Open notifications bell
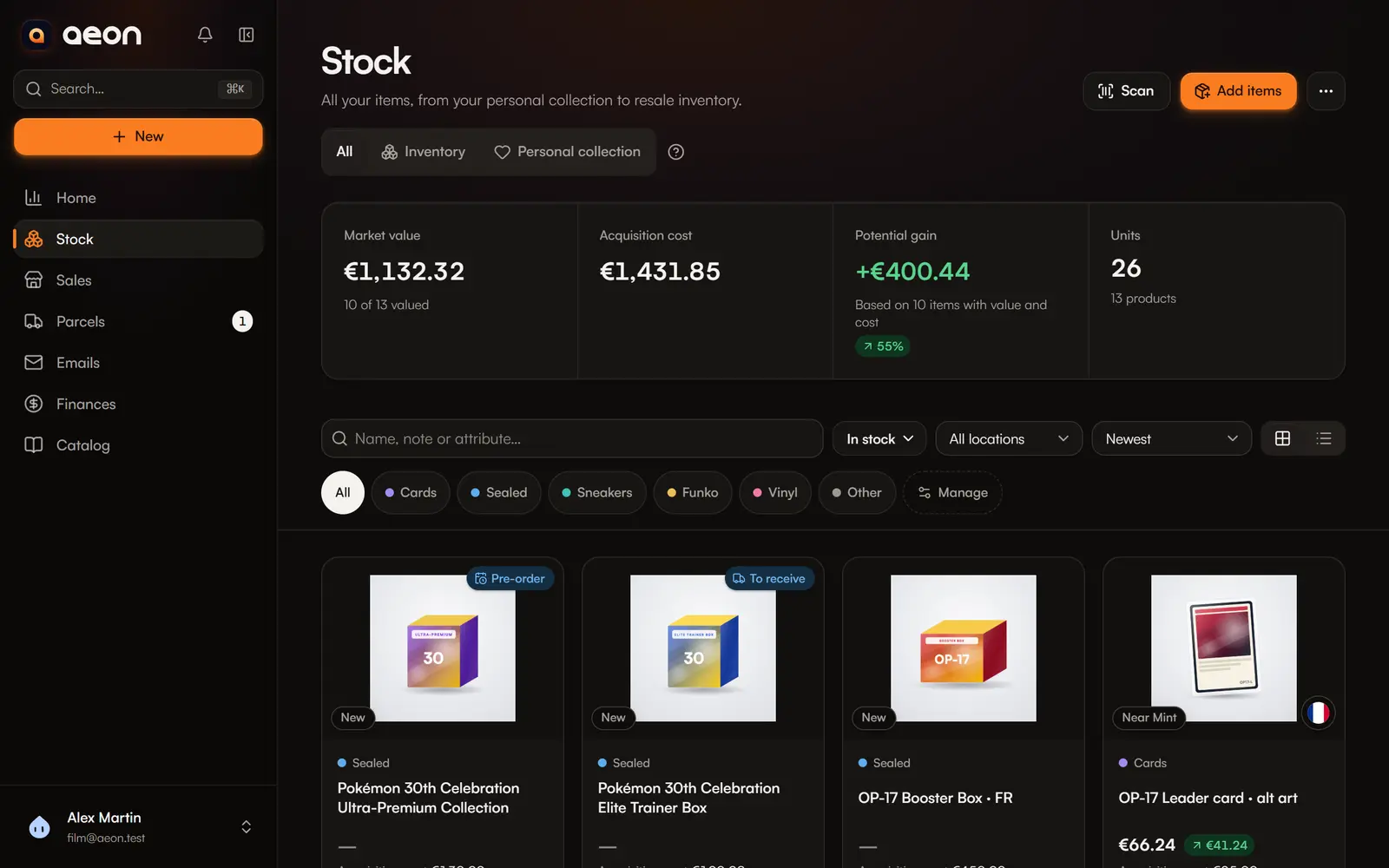The image size is (1389, 868). (x=205, y=35)
